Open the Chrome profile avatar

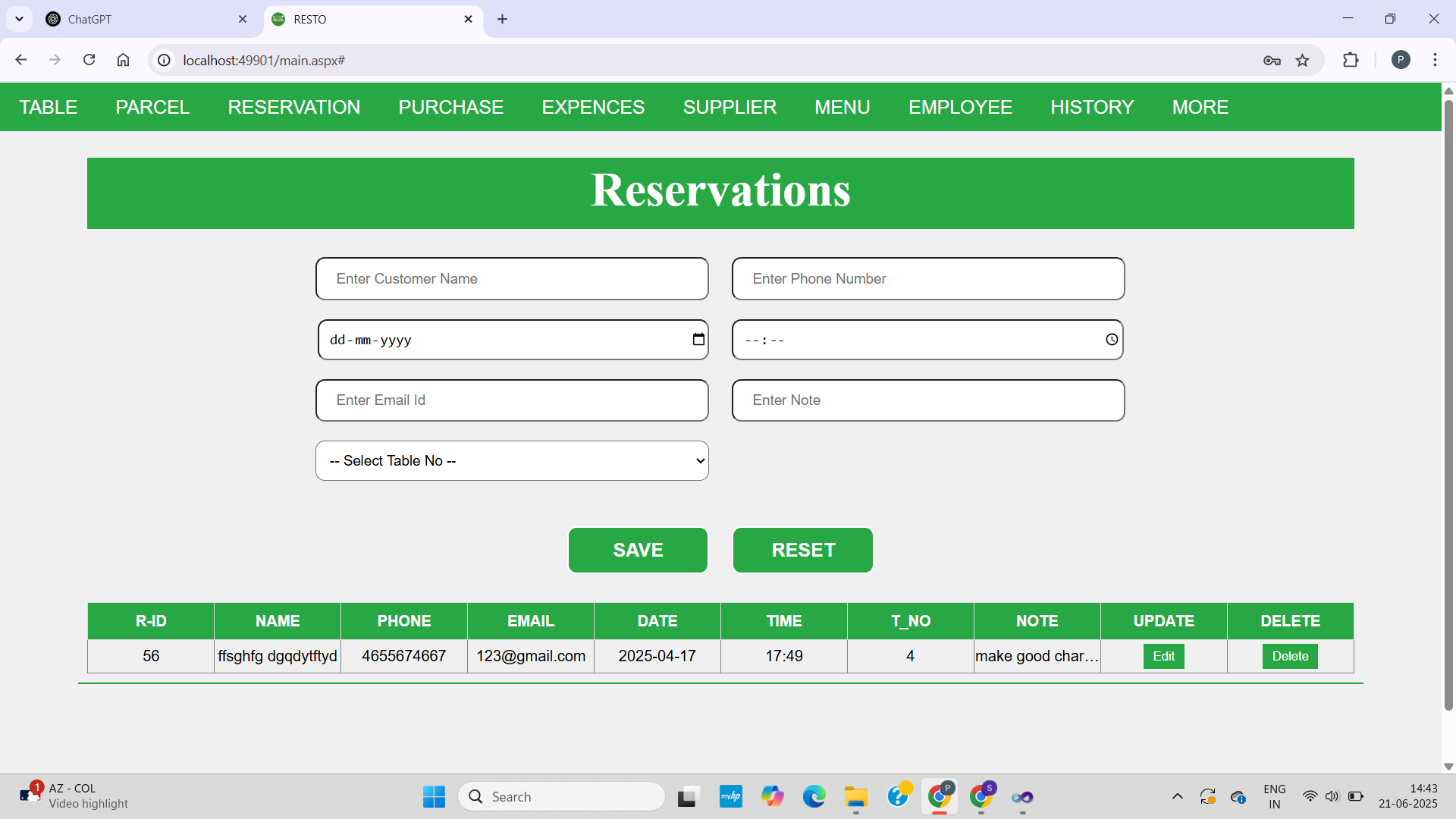point(1401,60)
